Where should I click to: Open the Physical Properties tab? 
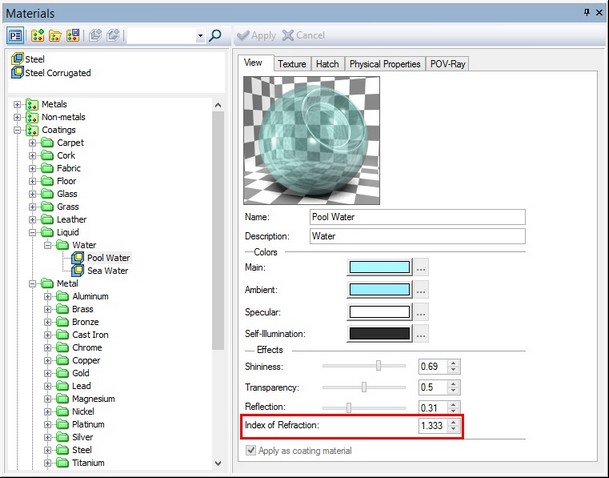[384, 64]
